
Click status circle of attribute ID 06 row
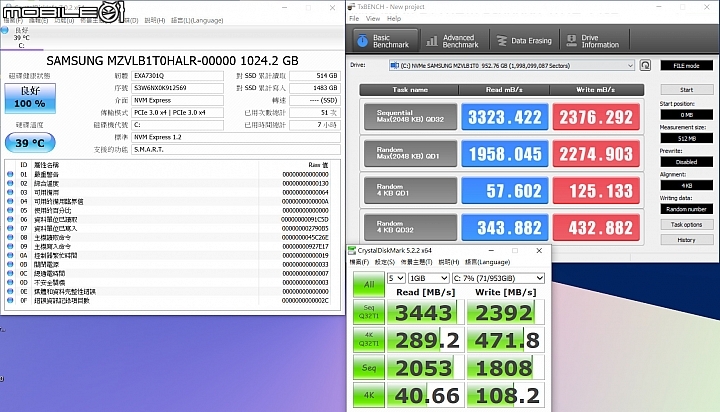[x=10, y=219]
